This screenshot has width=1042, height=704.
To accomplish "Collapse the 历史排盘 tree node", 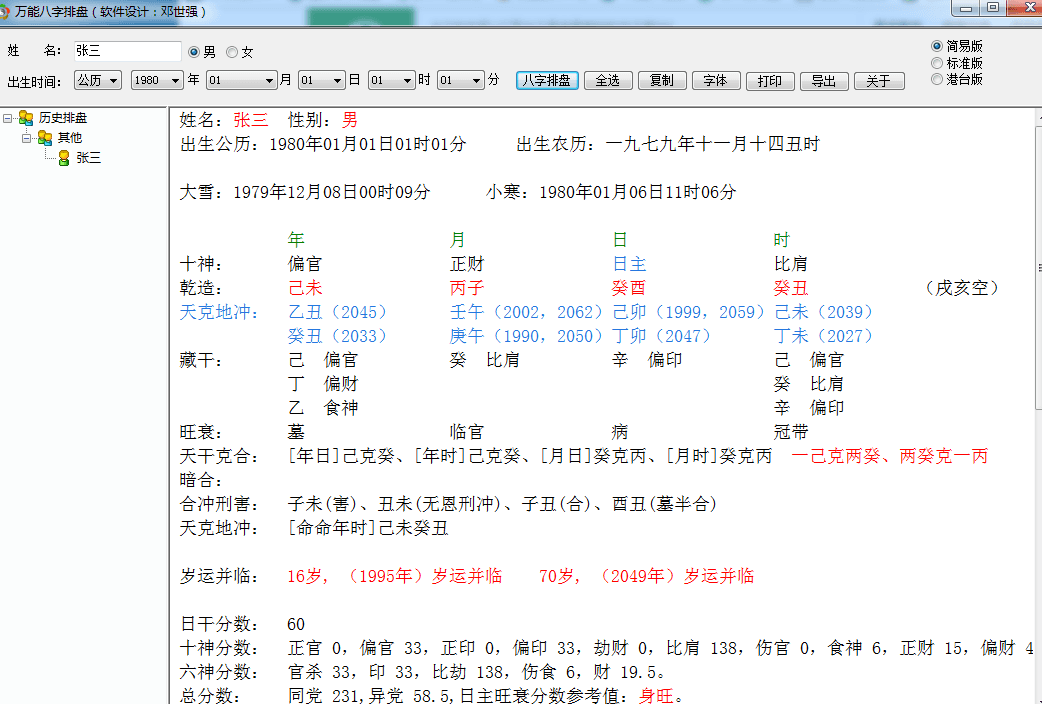I will [8, 118].
